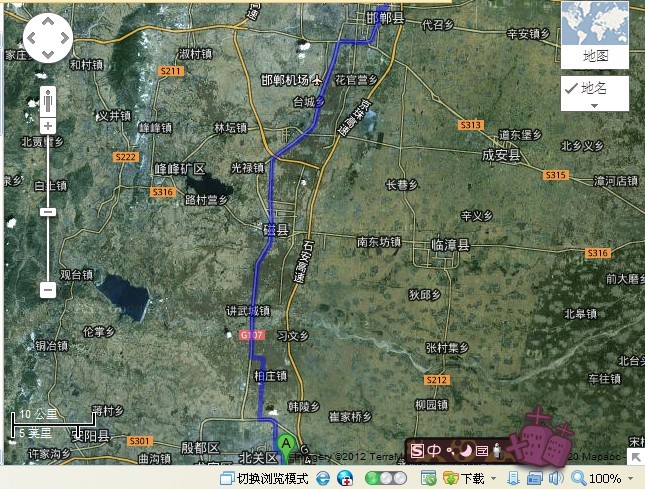Image resolution: width=645 pixels, height=489 pixels.
Task: Click the 峰峰矿区 label
Action: pyautogui.click(x=180, y=169)
